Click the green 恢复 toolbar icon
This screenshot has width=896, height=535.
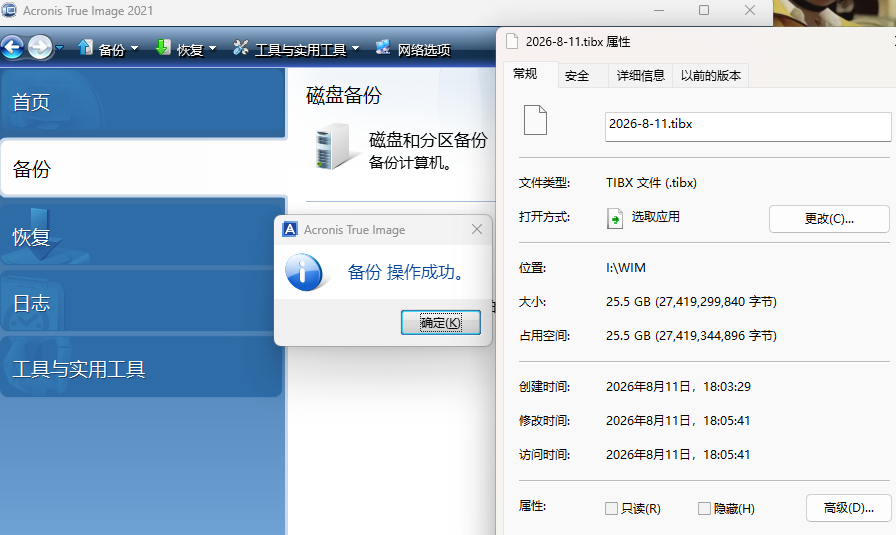coord(163,47)
